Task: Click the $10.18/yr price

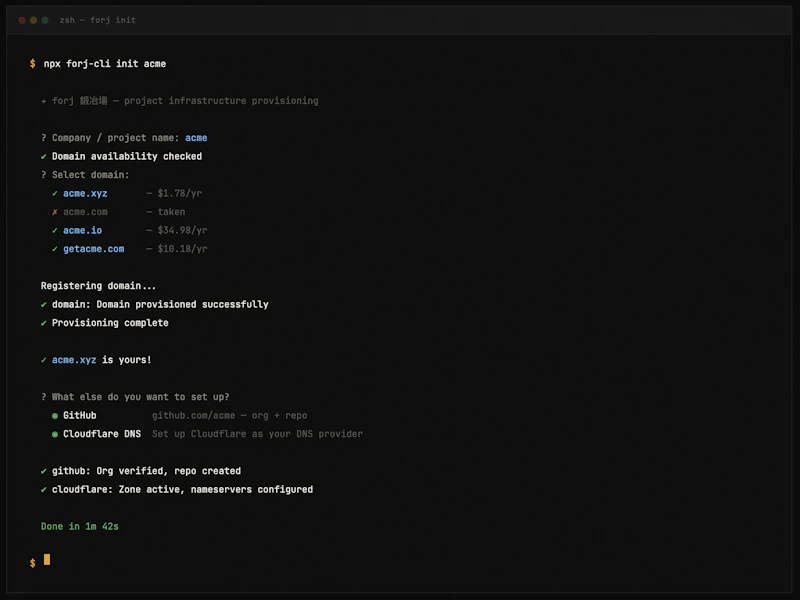Action: pos(182,249)
